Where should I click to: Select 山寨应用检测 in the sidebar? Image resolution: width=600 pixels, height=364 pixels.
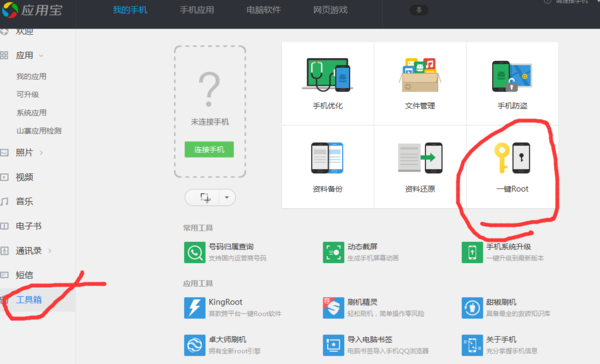click(x=39, y=131)
